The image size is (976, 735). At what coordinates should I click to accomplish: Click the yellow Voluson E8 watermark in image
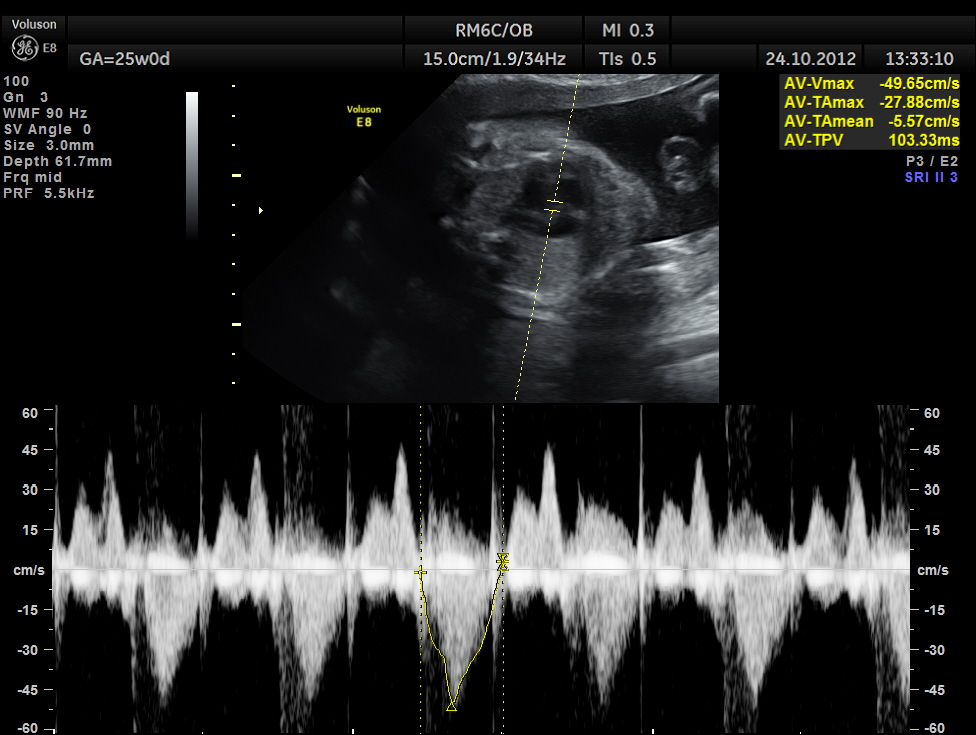pos(363,116)
